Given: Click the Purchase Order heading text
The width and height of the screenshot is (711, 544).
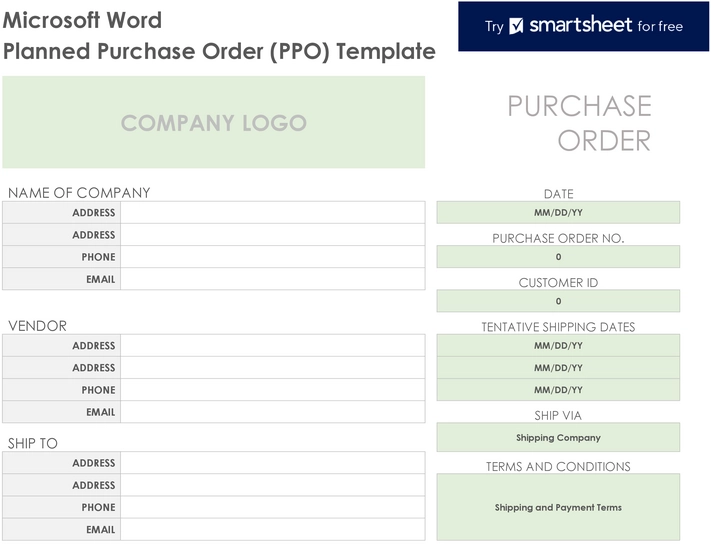Looking at the screenshot, I should (579, 123).
